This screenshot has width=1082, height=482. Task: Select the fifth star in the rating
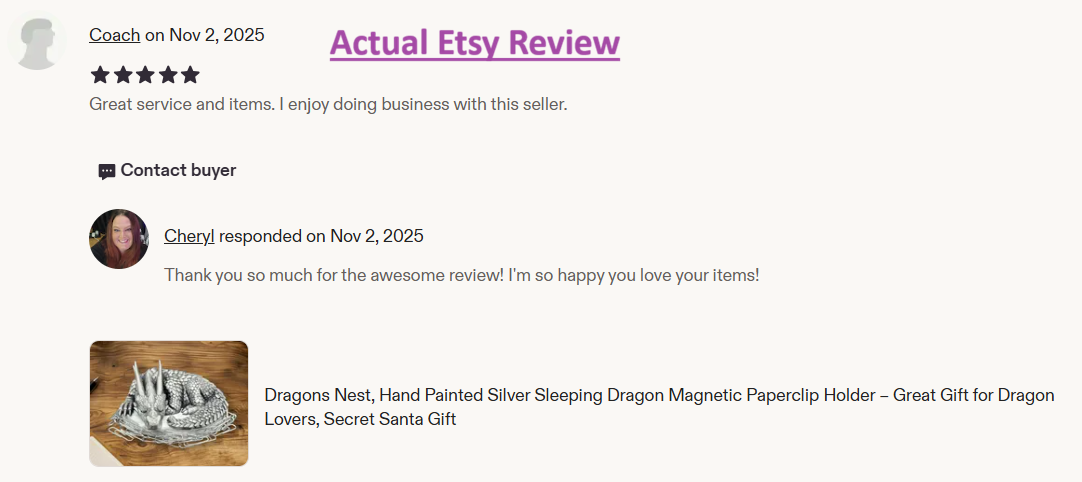click(x=190, y=75)
